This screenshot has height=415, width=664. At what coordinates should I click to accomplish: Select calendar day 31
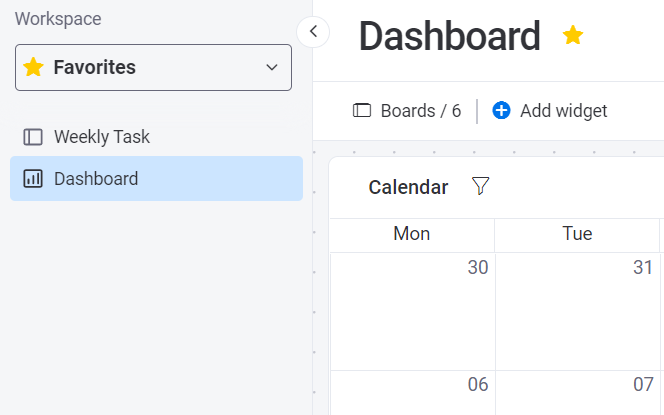(578, 310)
